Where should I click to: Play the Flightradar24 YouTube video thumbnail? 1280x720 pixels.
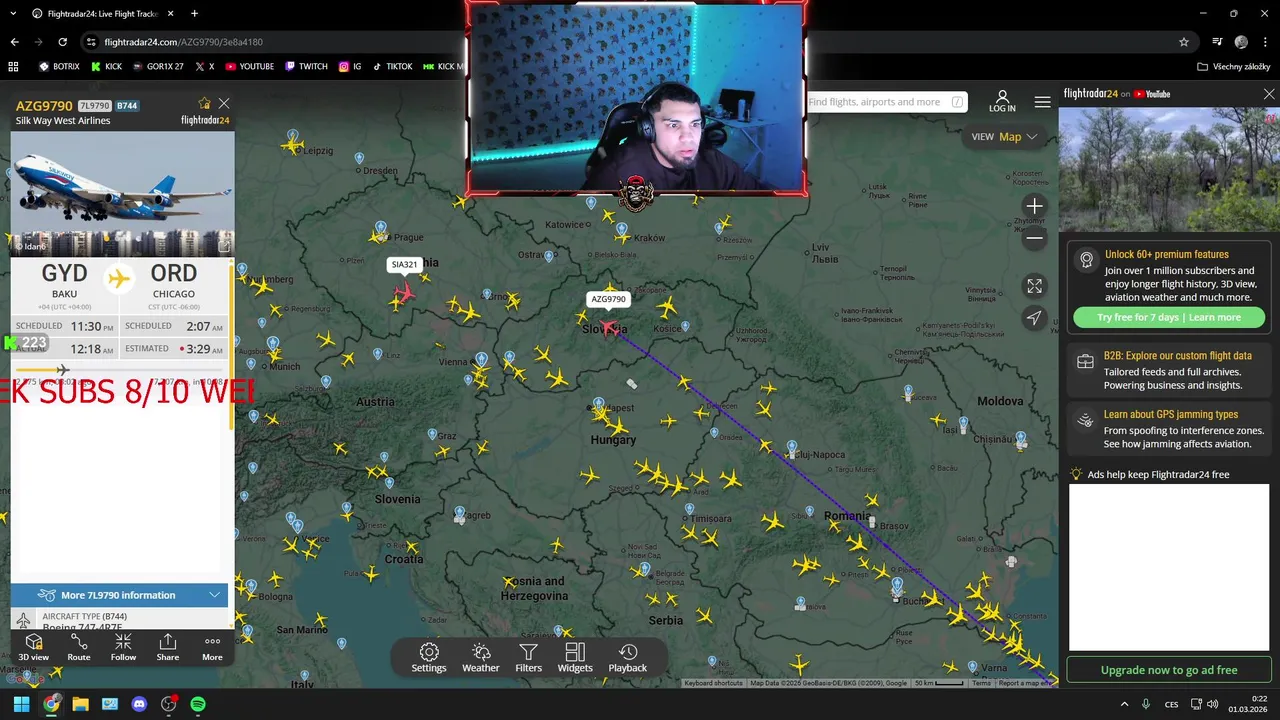1168,169
